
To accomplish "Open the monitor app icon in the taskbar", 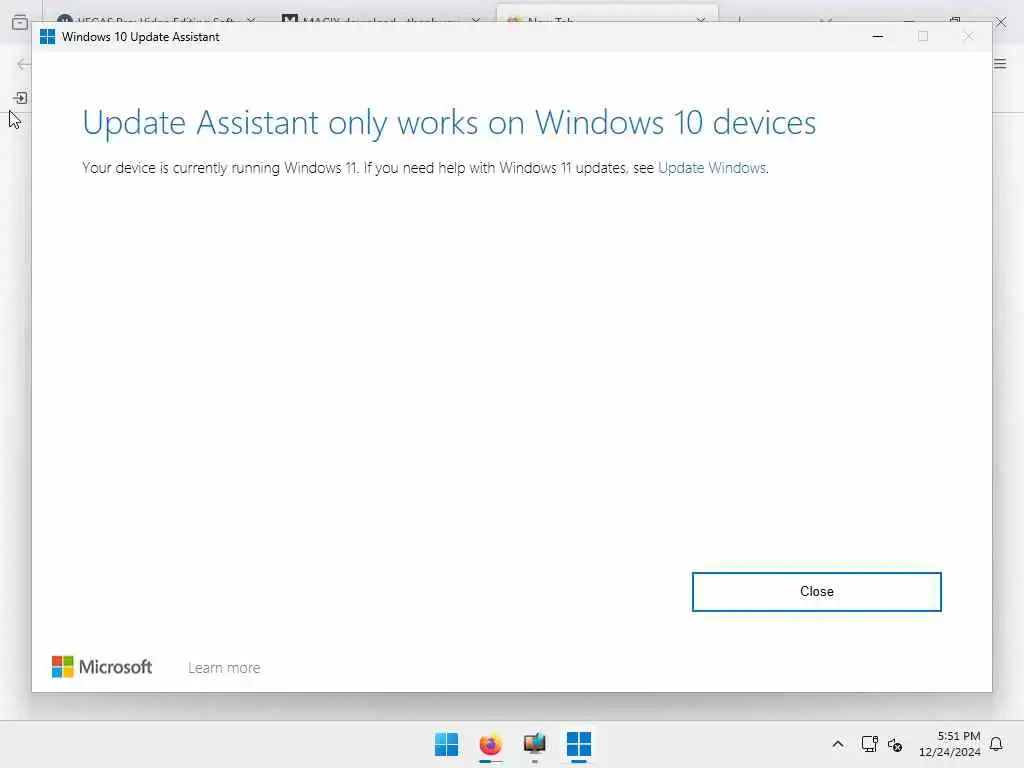I will (x=534, y=744).
